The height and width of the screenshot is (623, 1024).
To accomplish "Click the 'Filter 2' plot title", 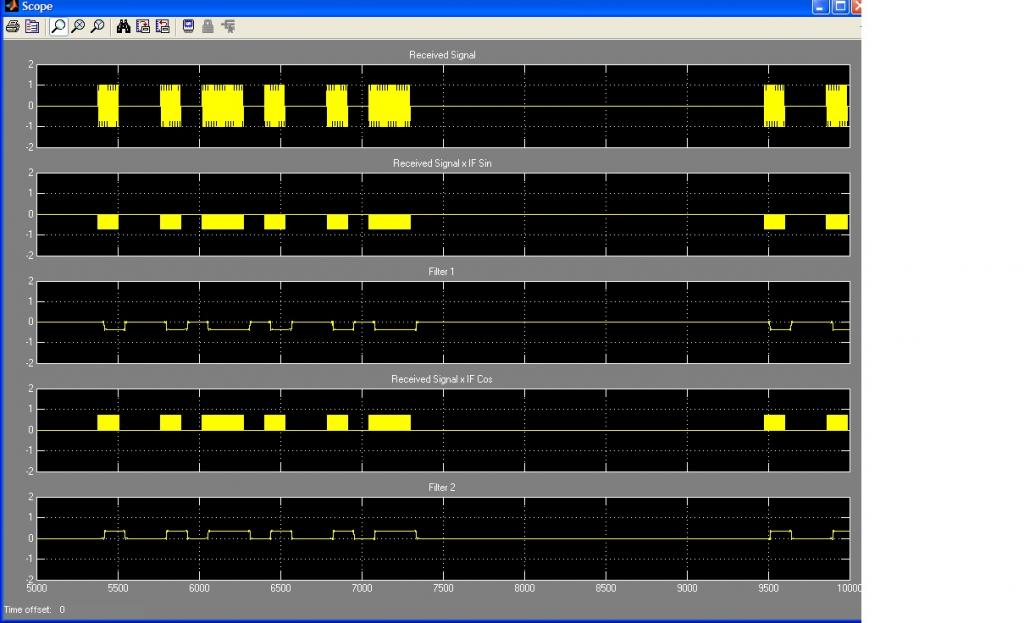I will pos(441,488).
